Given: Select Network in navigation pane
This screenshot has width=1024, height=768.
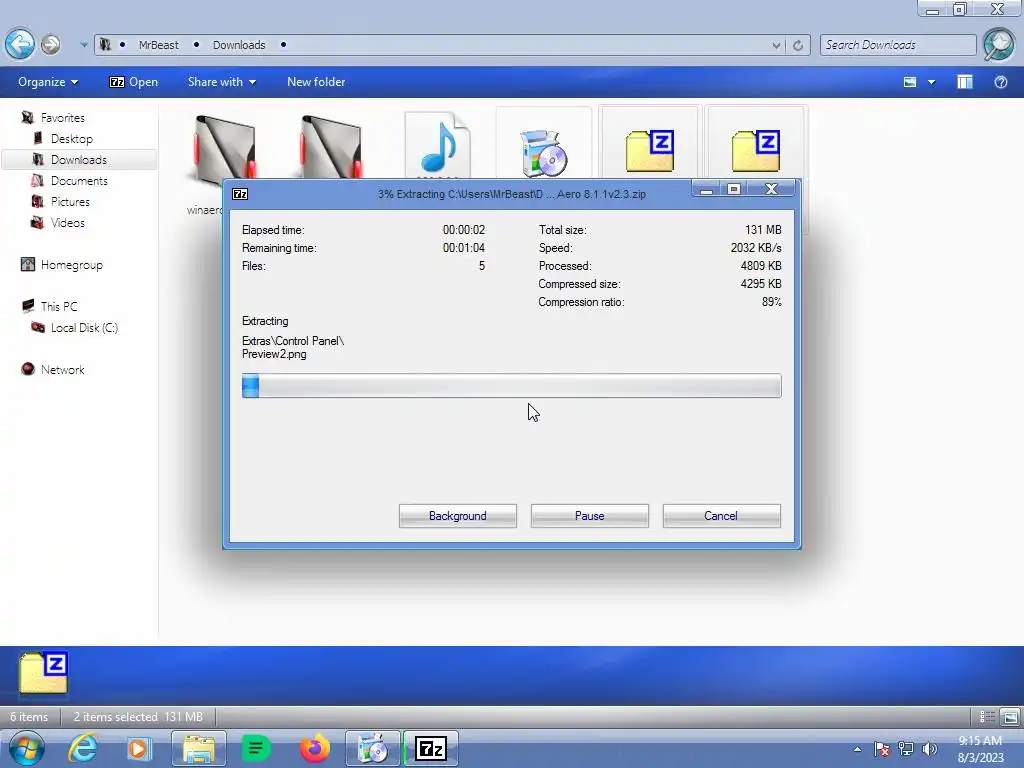Looking at the screenshot, I should click(62, 370).
